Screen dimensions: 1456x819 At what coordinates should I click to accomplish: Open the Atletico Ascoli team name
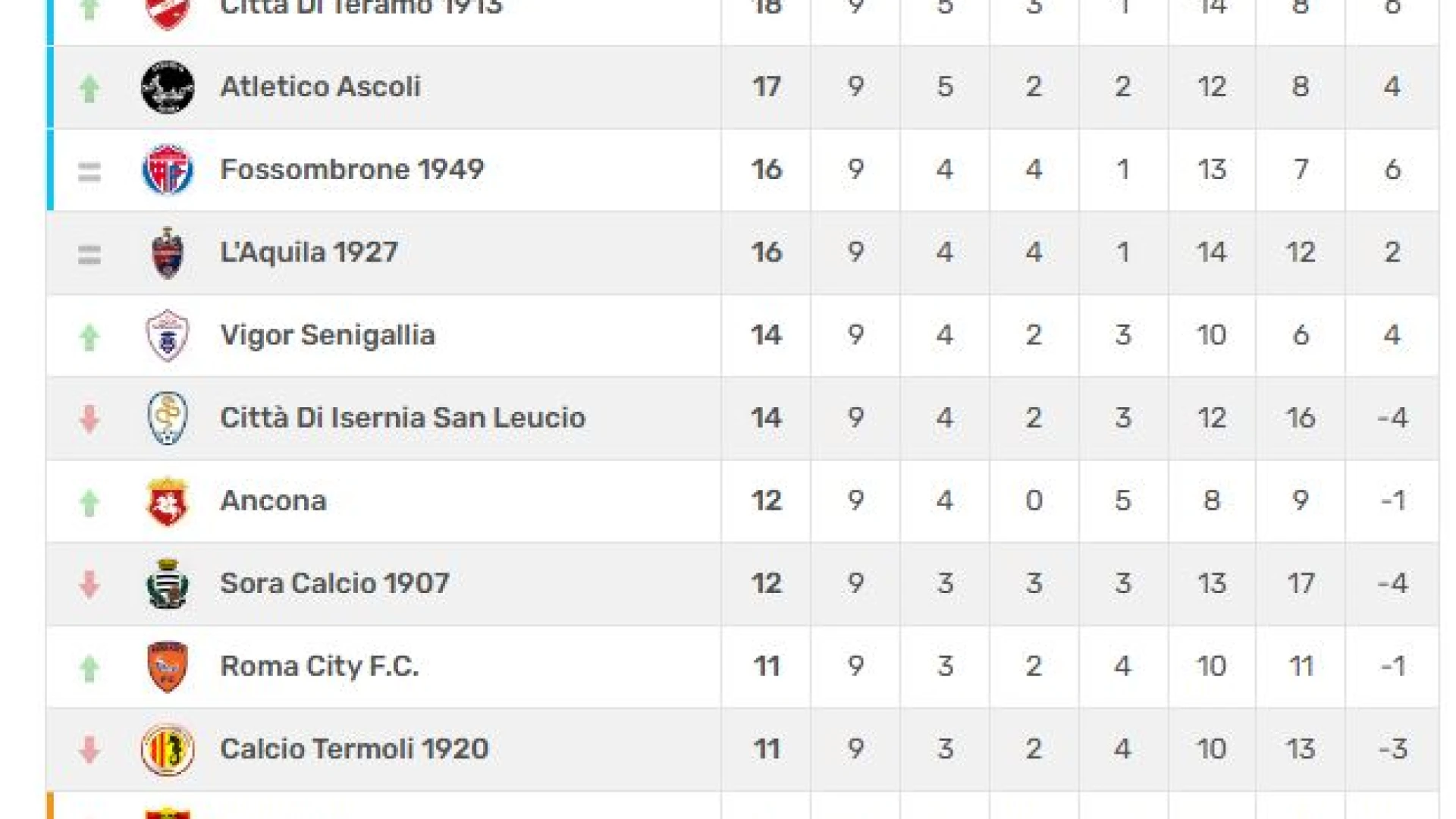tap(320, 86)
